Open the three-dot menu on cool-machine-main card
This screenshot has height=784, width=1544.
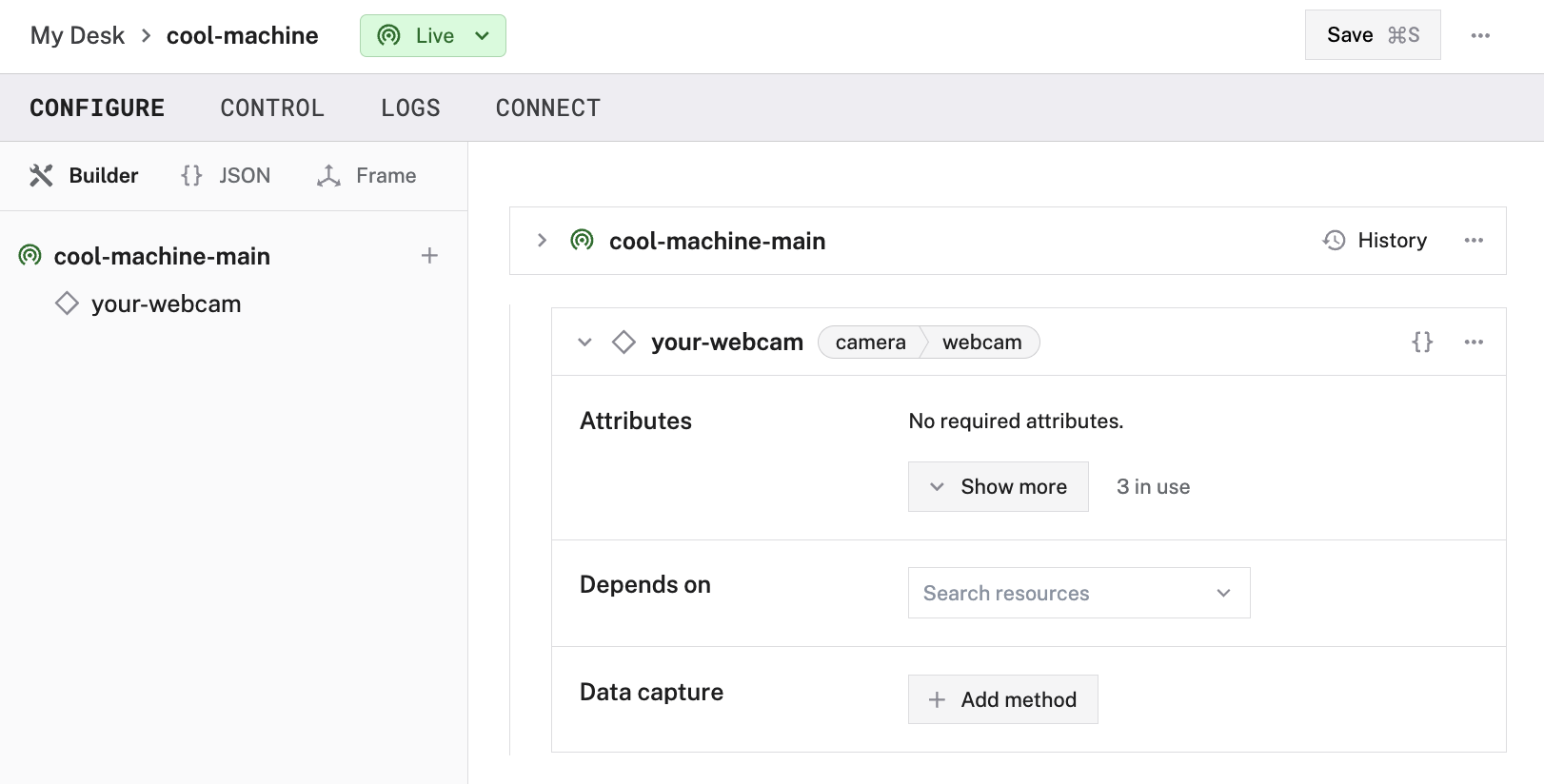1474,241
